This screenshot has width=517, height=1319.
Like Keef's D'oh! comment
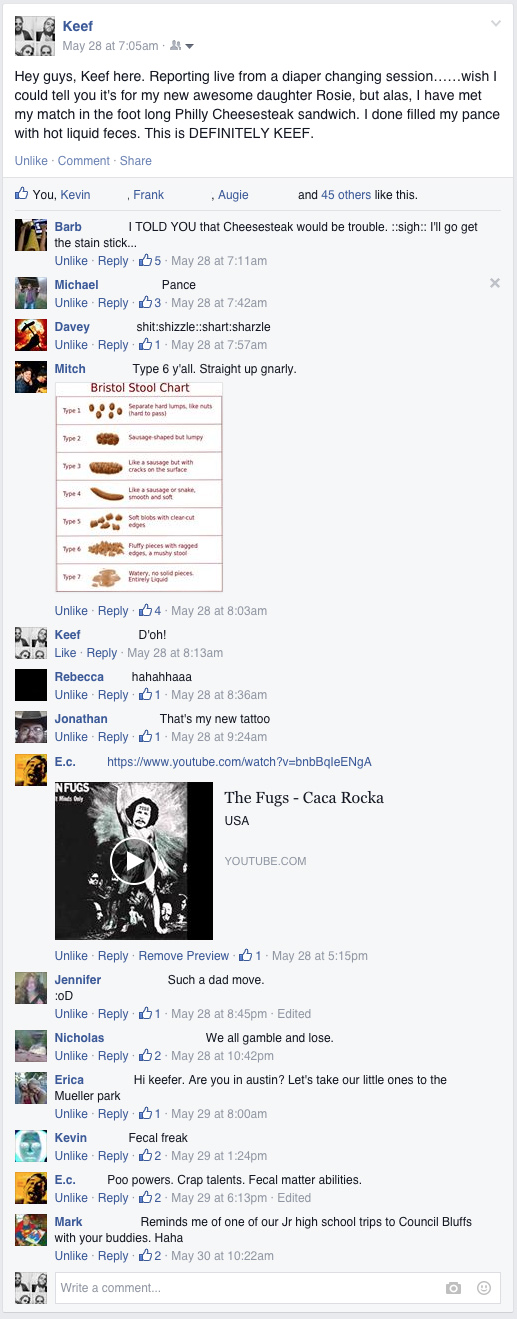65,653
